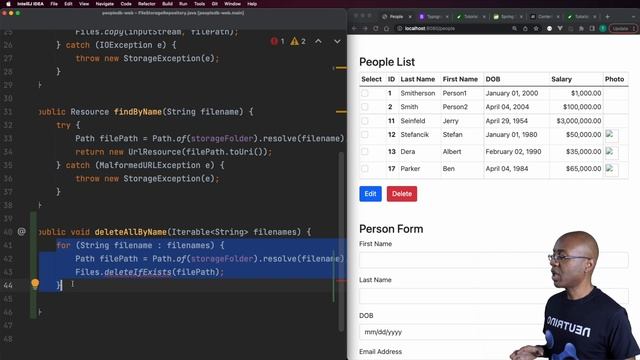Select the checkbox for Dera row
This screenshot has height=360, width=640.
pos(364,151)
